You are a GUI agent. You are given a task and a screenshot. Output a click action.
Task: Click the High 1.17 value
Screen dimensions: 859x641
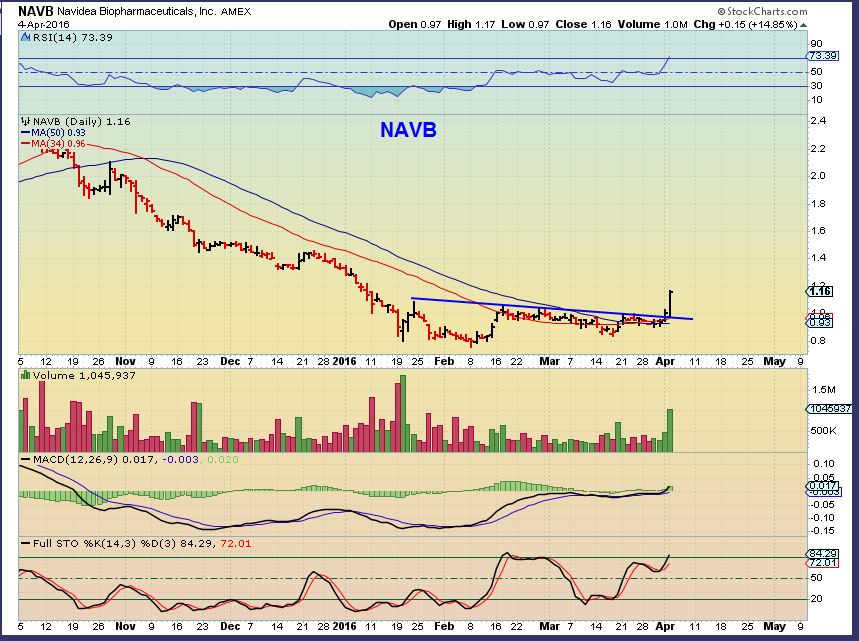coord(471,24)
